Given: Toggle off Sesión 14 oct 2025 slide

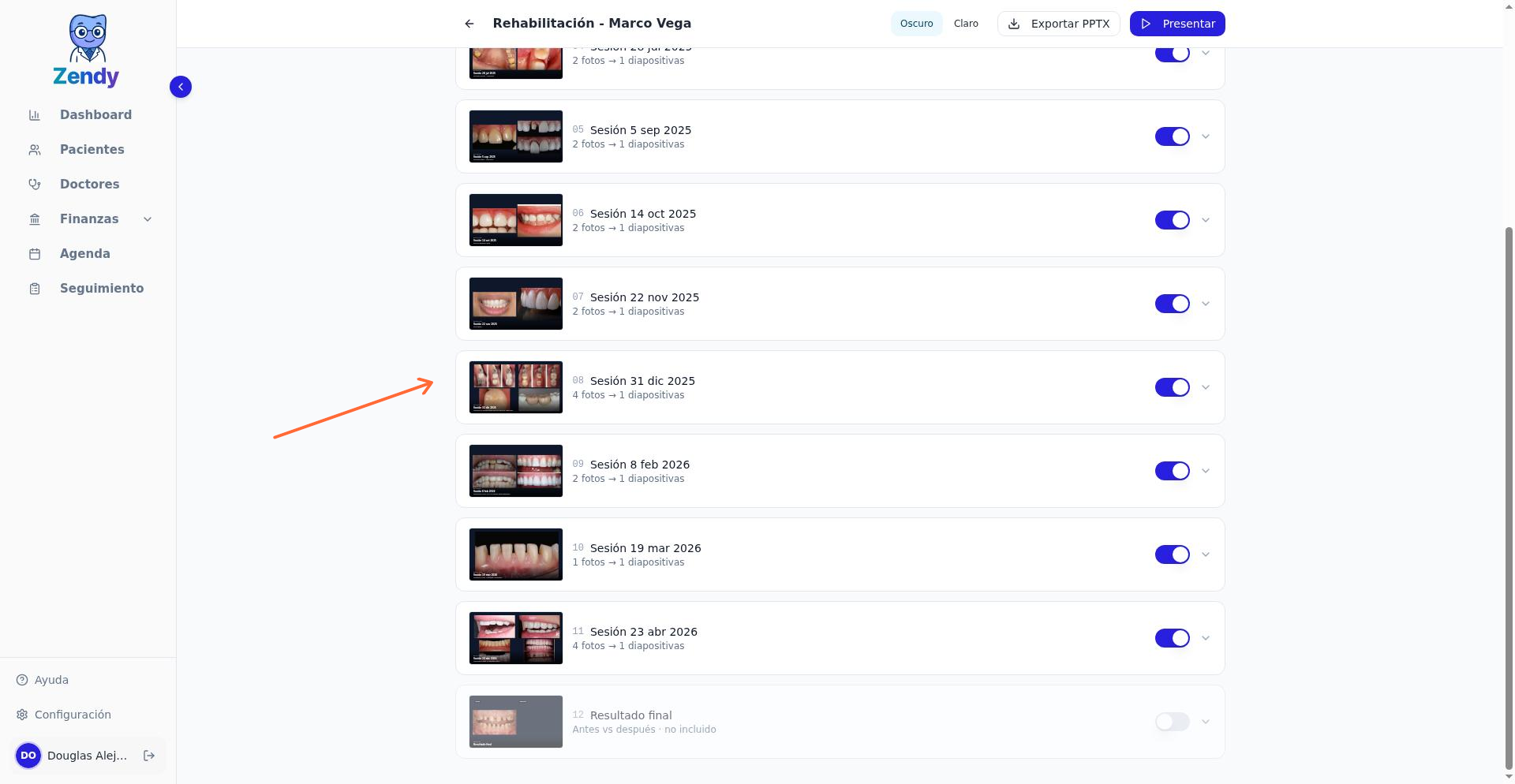Looking at the screenshot, I should coord(1172,220).
